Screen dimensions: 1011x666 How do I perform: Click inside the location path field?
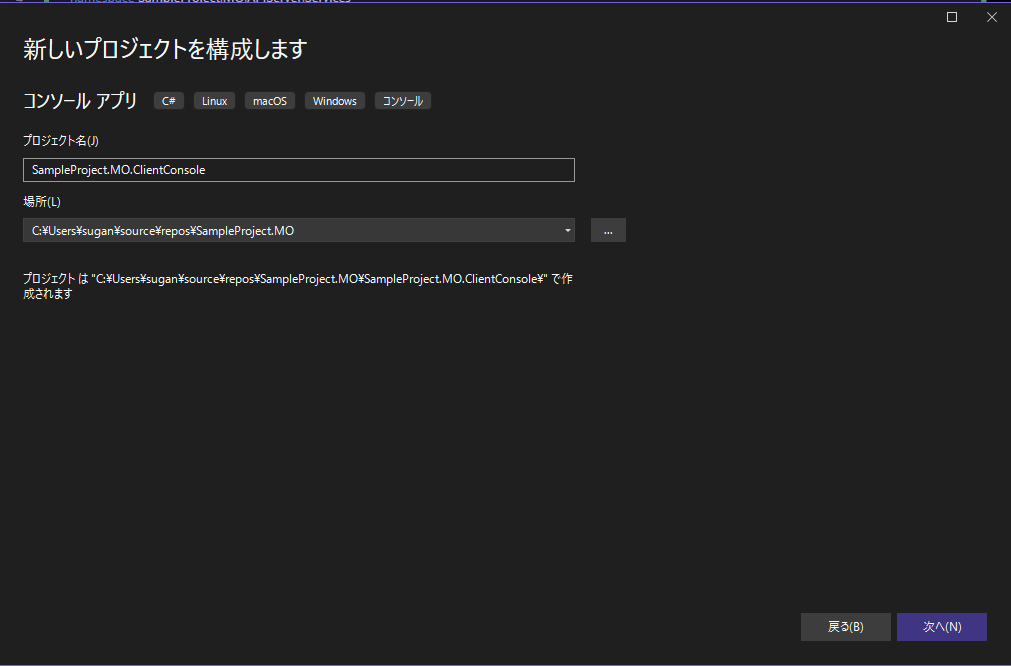[250, 230]
